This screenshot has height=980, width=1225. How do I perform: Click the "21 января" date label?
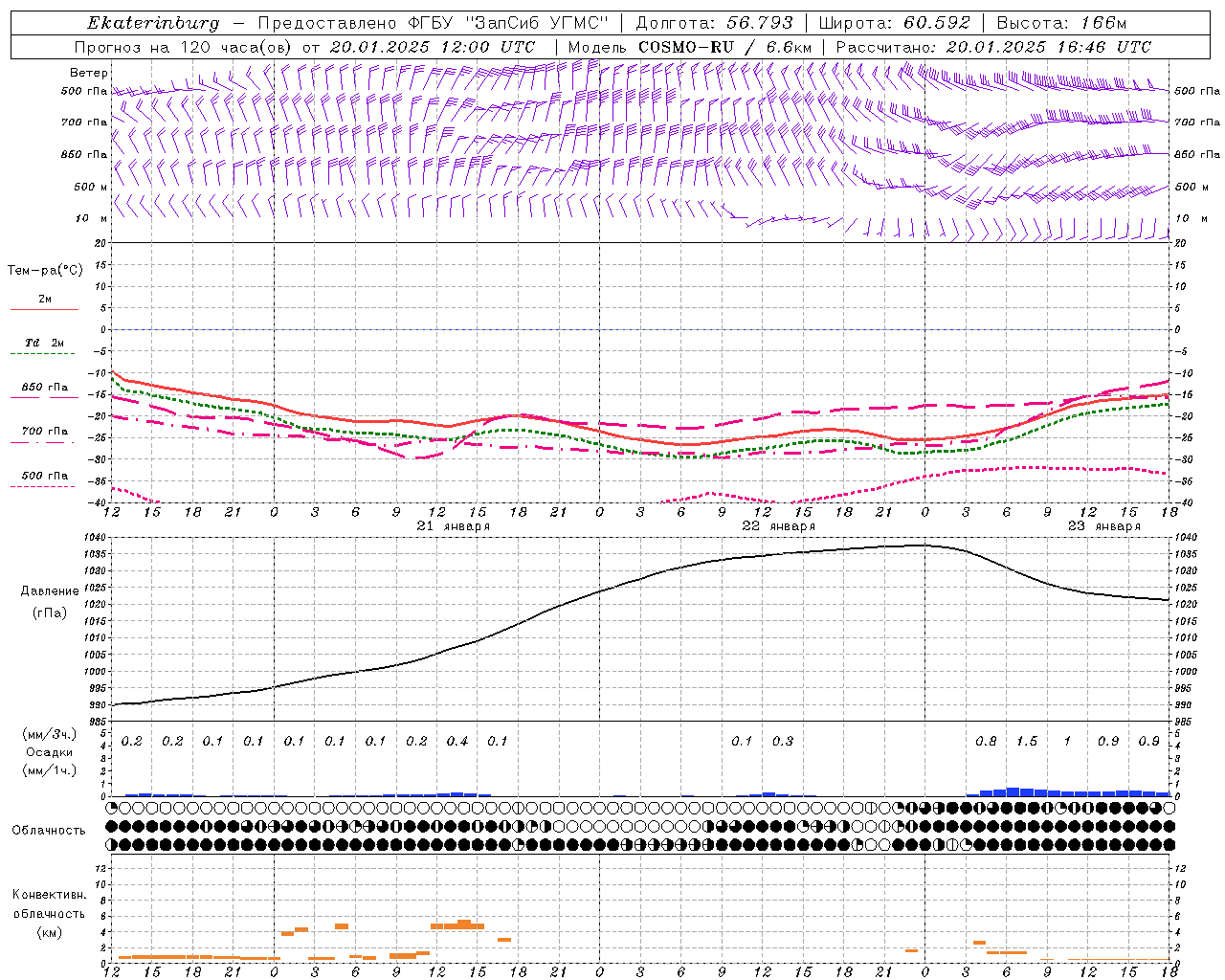[454, 526]
